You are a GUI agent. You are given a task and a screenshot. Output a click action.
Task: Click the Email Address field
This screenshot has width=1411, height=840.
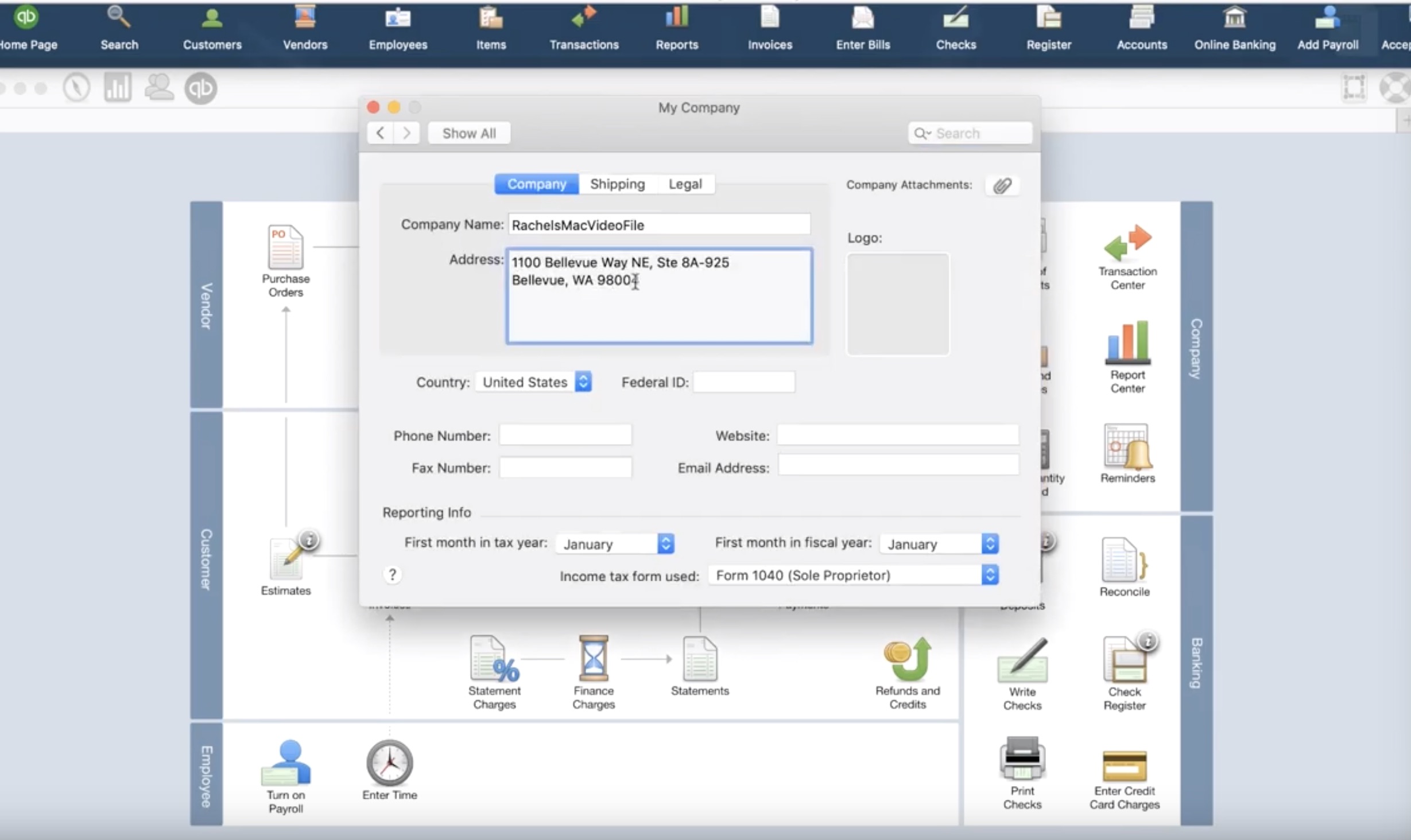[898, 465]
